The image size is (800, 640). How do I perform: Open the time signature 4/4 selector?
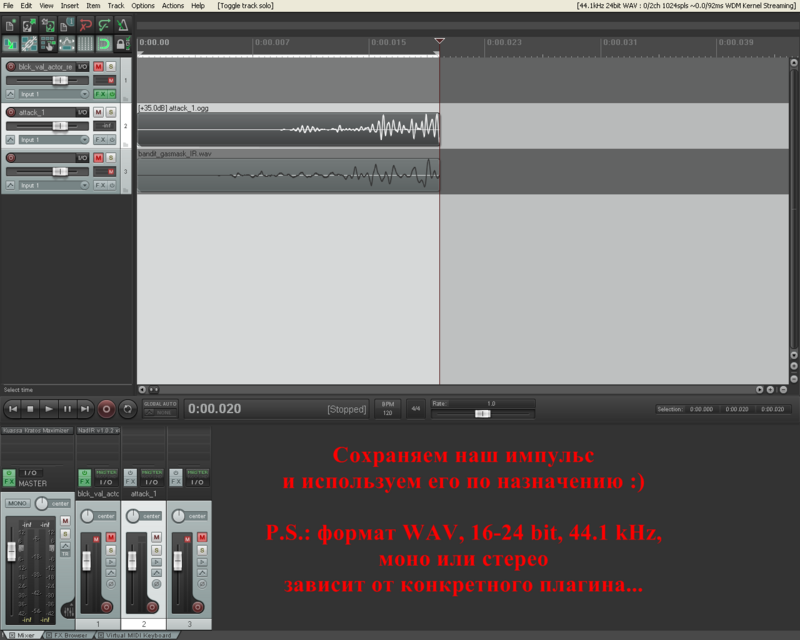point(415,409)
